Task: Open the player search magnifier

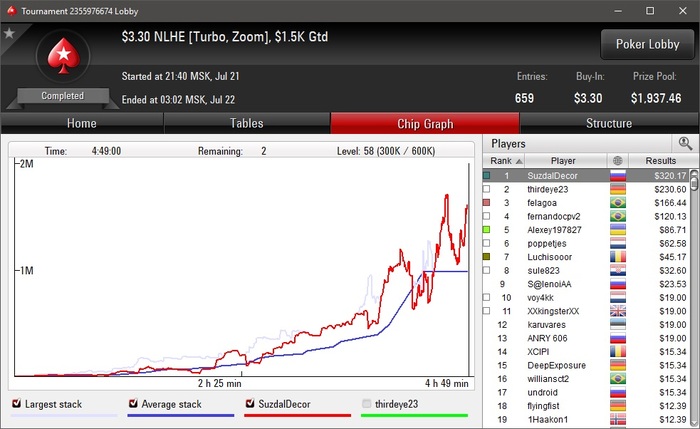Action: 685,144
